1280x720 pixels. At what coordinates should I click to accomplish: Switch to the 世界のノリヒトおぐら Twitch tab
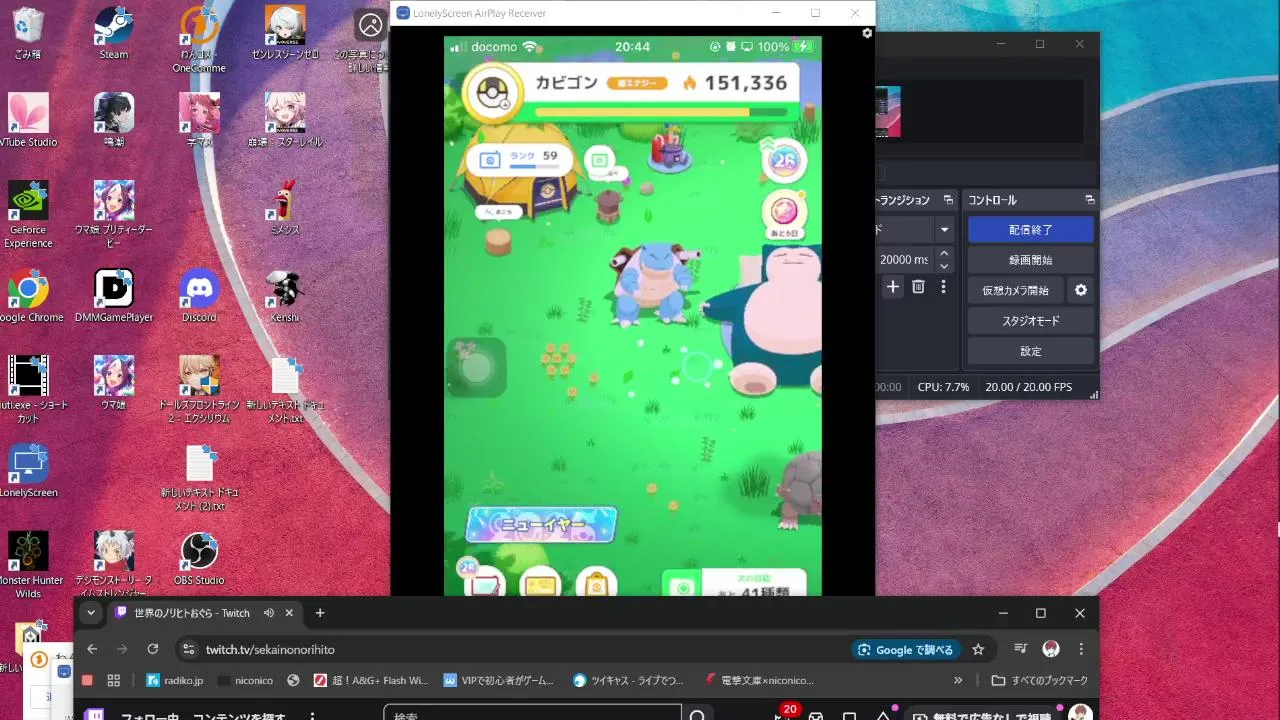tap(192, 613)
